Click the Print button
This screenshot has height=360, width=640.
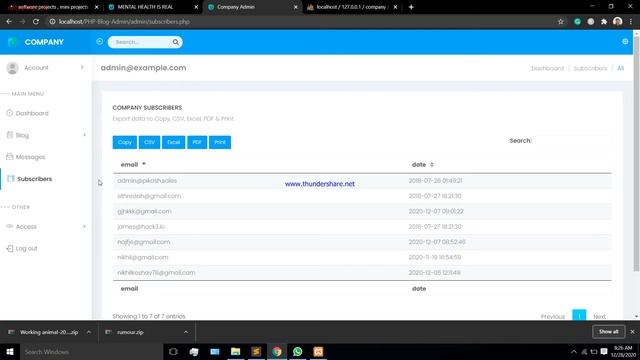click(220, 142)
